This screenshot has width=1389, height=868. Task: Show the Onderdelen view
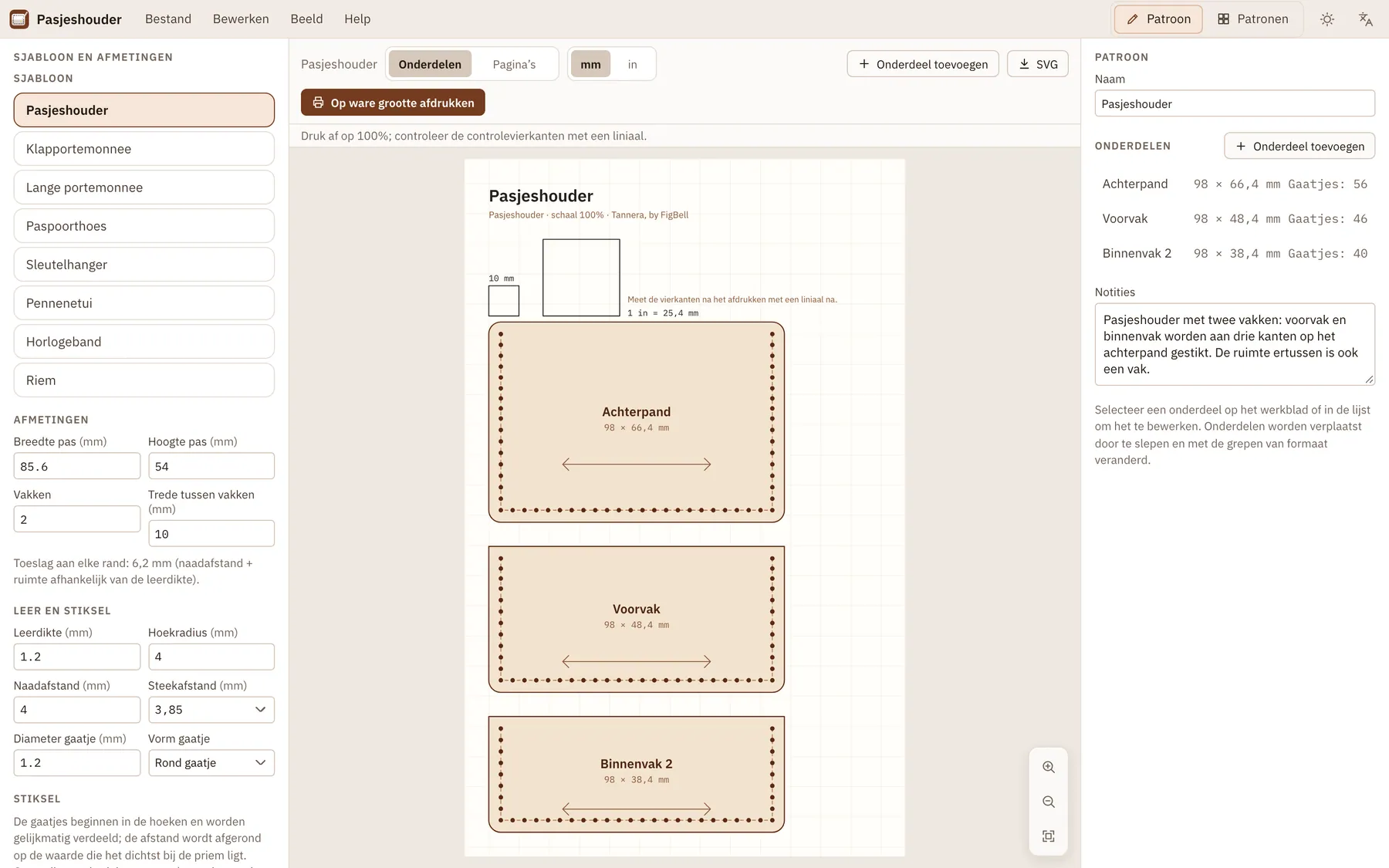tap(430, 64)
